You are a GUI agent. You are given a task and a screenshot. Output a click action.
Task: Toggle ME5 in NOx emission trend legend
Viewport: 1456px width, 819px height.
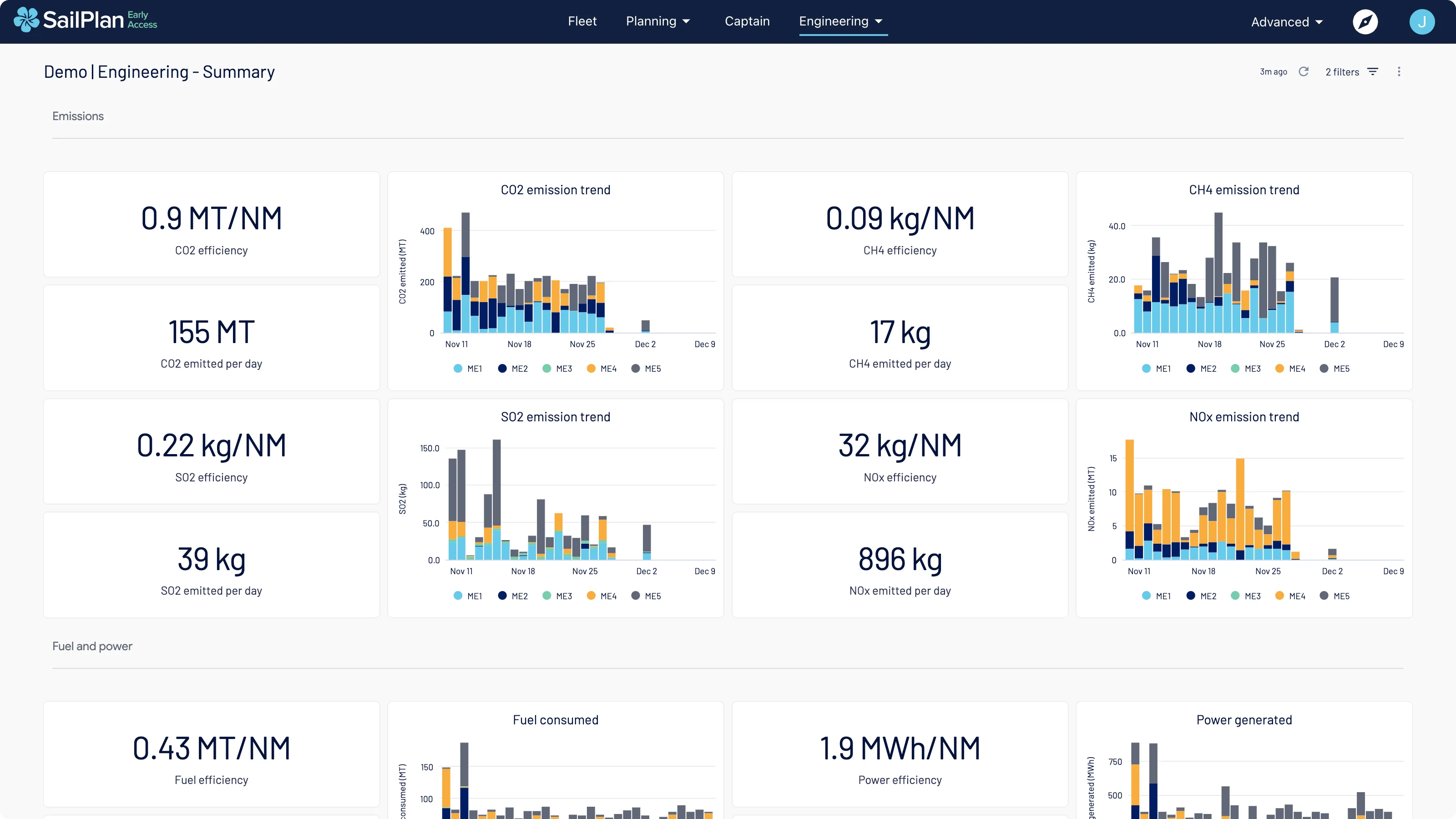(1335, 596)
